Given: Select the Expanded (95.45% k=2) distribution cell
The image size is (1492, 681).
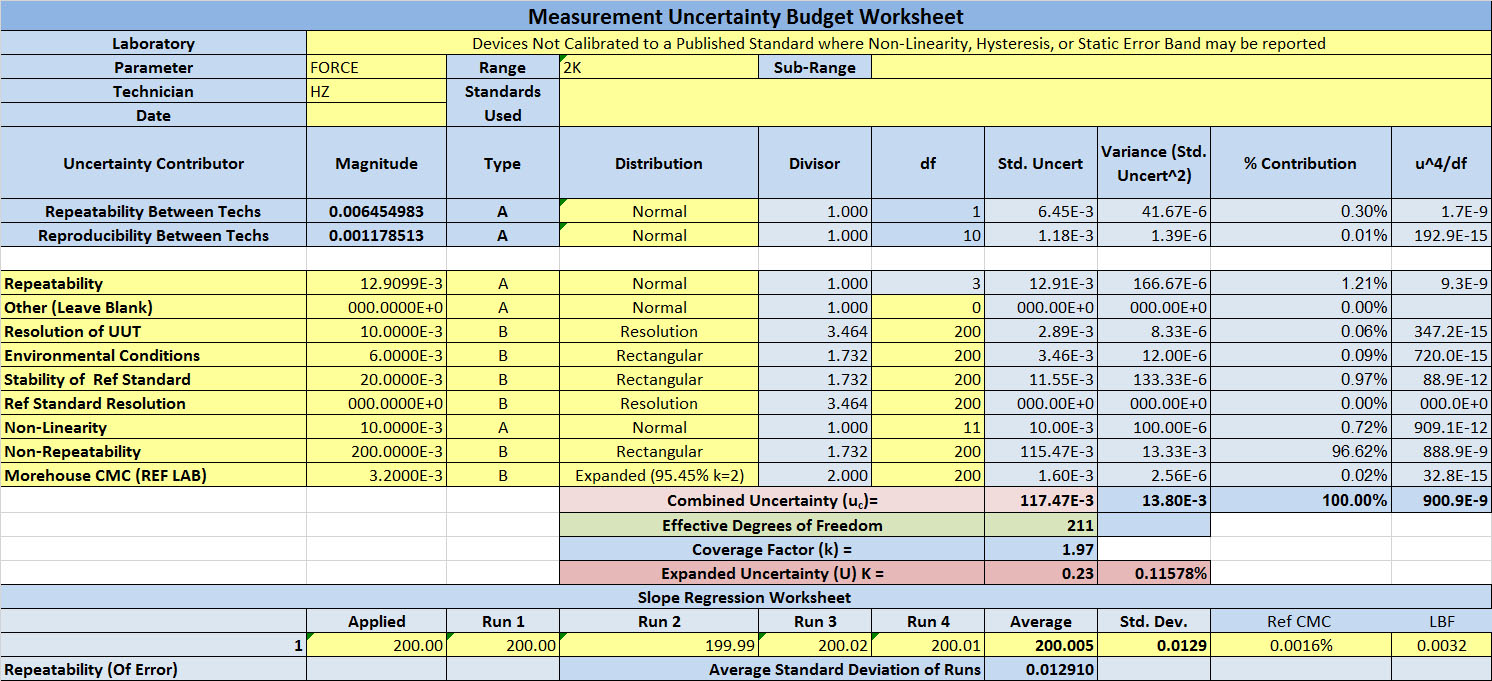Looking at the screenshot, I should 659,475.
